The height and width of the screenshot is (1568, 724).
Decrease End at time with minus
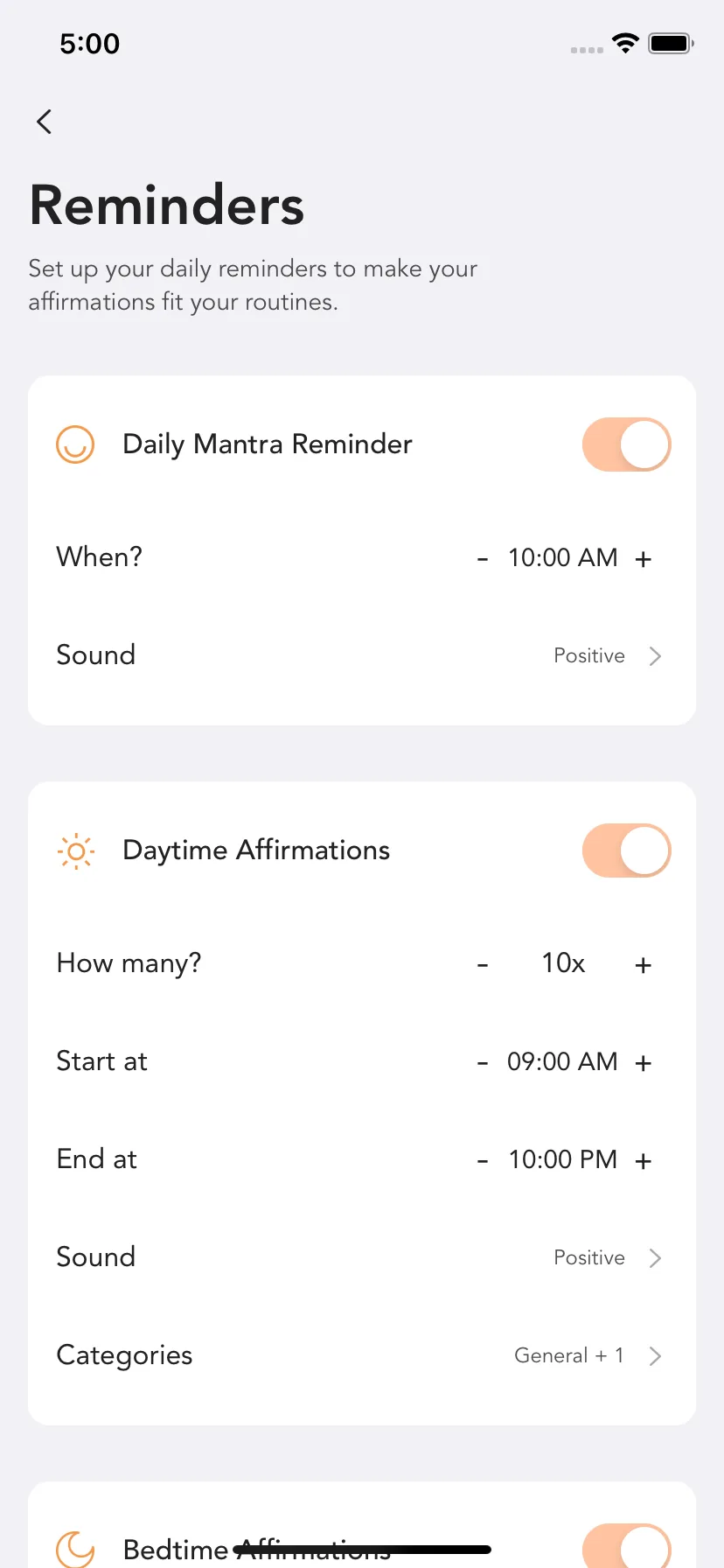pos(482,1160)
